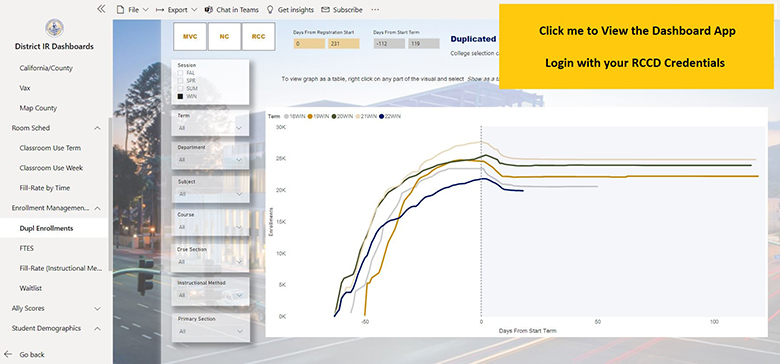Click the 18WIN legend color marker

tap(287, 116)
